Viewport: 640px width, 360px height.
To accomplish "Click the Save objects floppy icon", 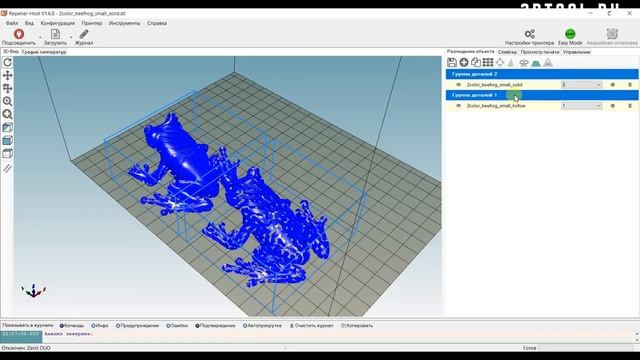I will [x=452, y=62].
